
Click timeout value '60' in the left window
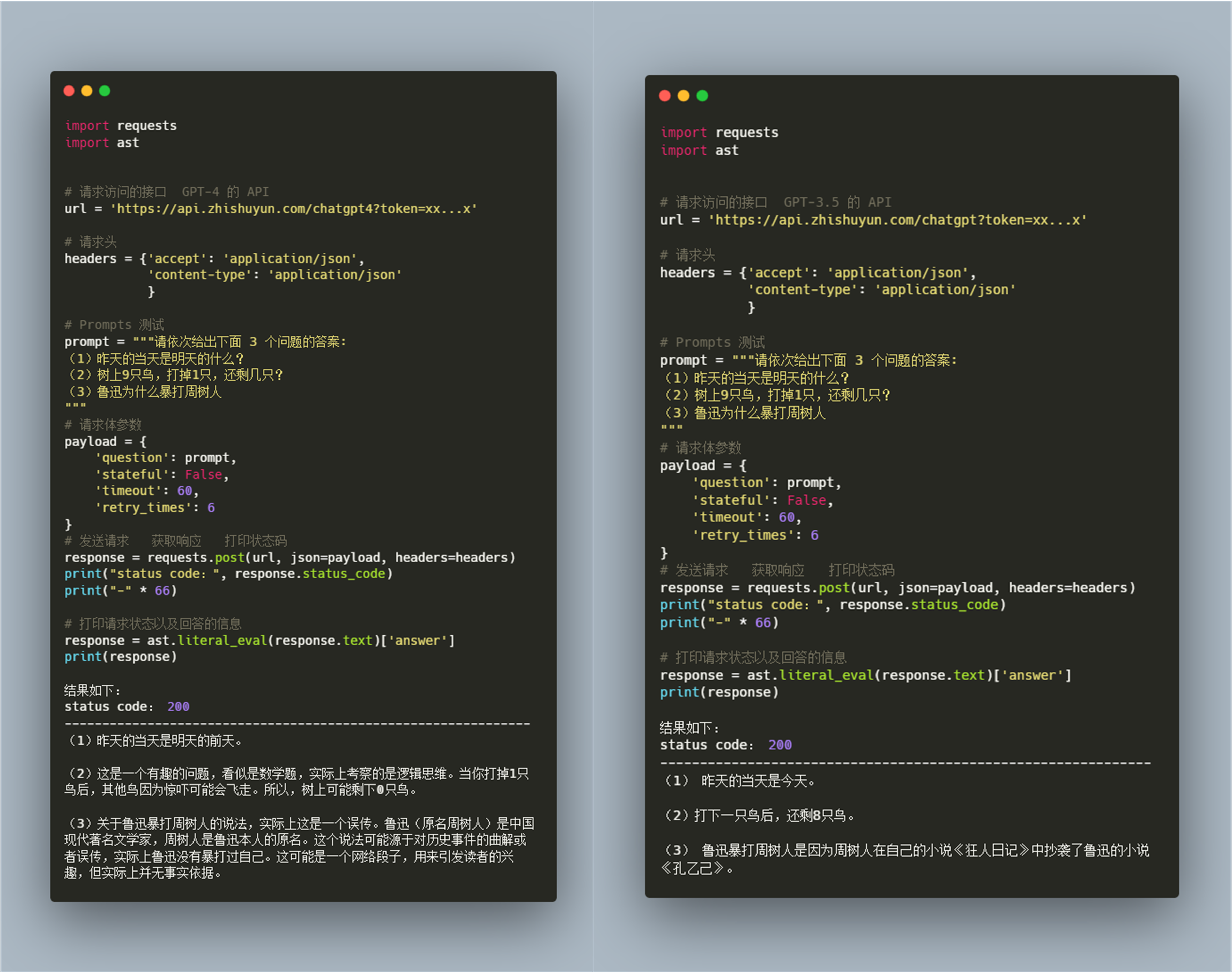pos(184,491)
